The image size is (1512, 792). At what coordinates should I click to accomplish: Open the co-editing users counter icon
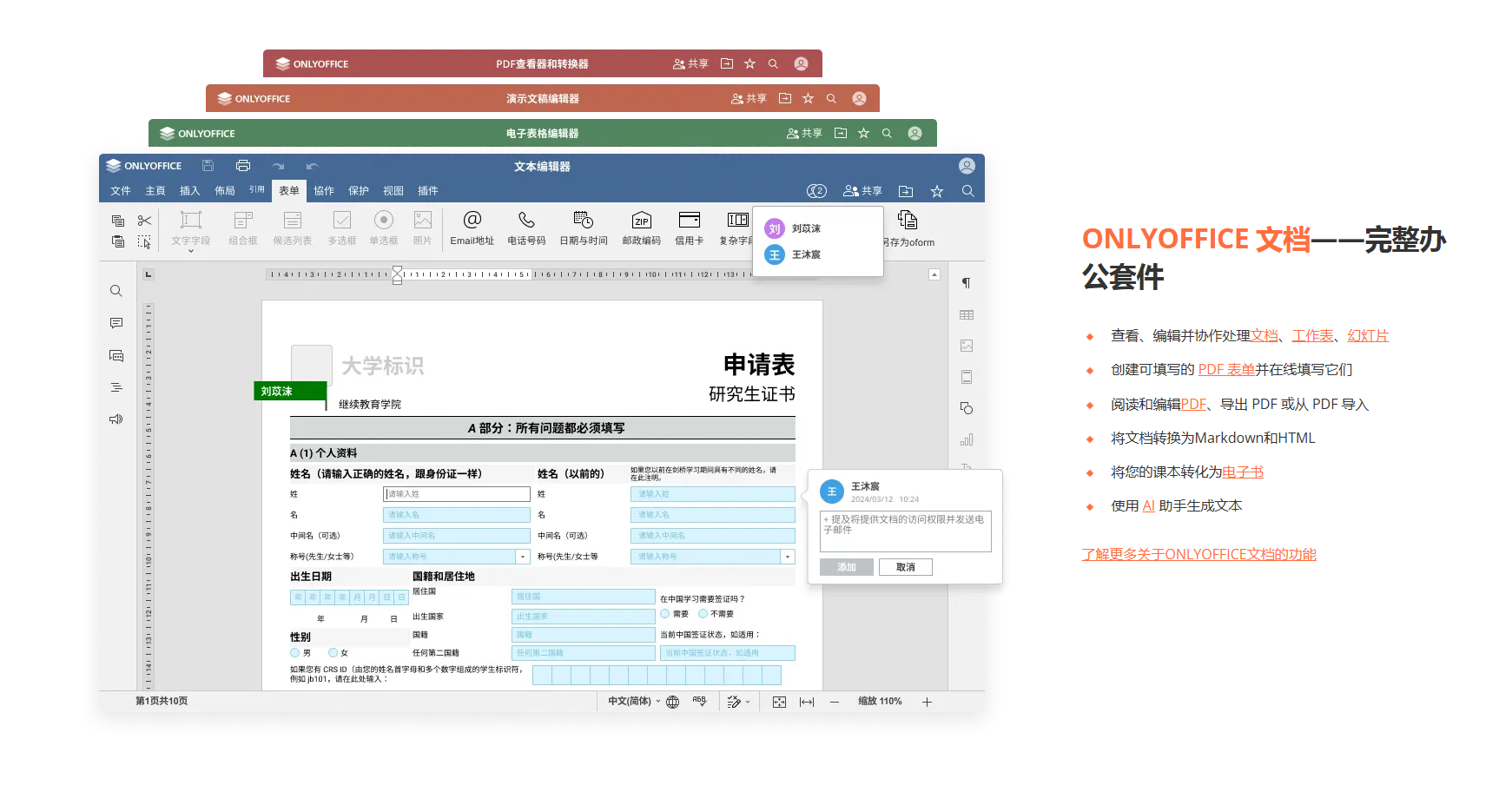click(816, 191)
